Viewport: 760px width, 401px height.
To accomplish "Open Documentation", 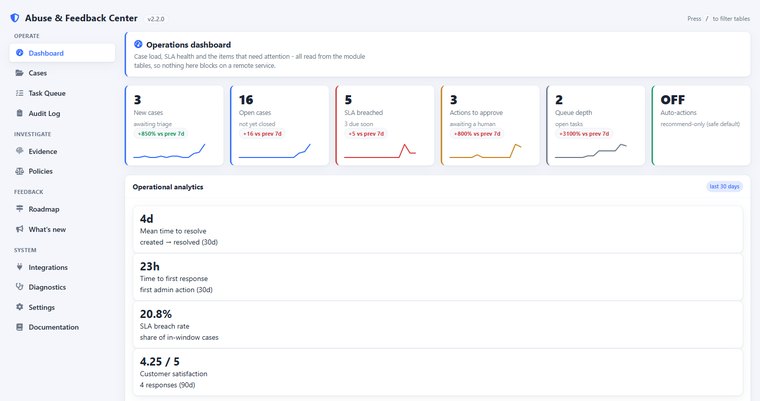I will [62, 327].
